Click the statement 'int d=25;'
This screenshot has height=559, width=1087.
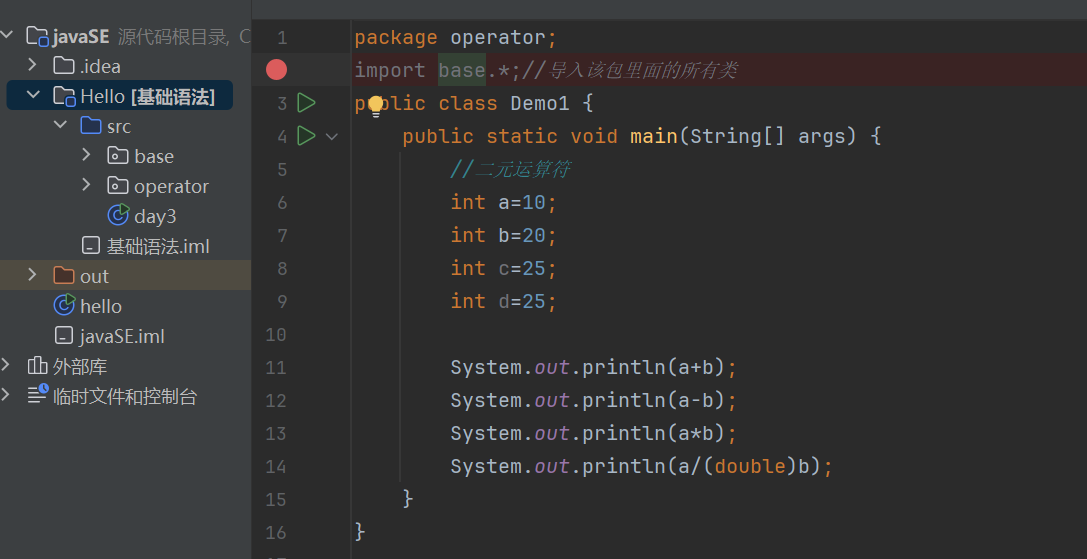point(504,301)
